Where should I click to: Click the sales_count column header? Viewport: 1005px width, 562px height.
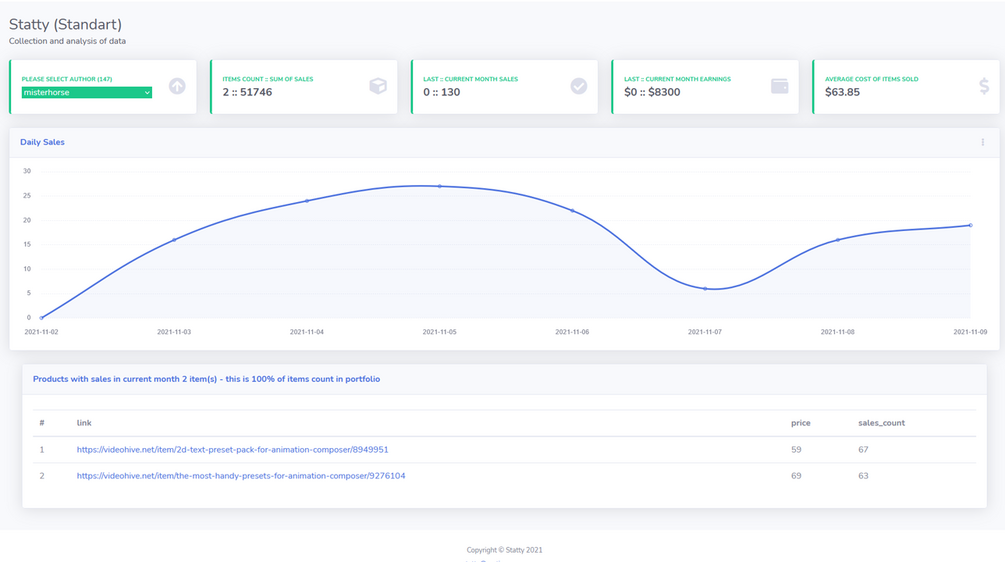coord(881,423)
